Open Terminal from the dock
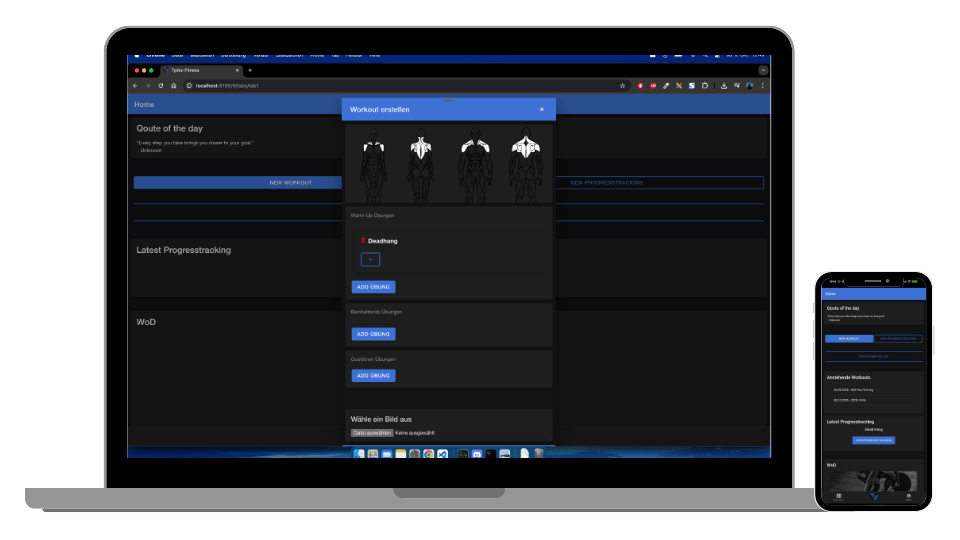960x540 pixels. 491,454
